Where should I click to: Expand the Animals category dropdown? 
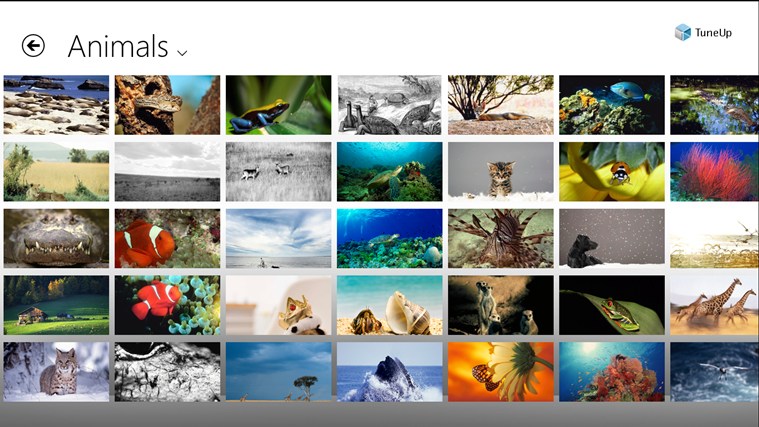click(x=182, y=52)
